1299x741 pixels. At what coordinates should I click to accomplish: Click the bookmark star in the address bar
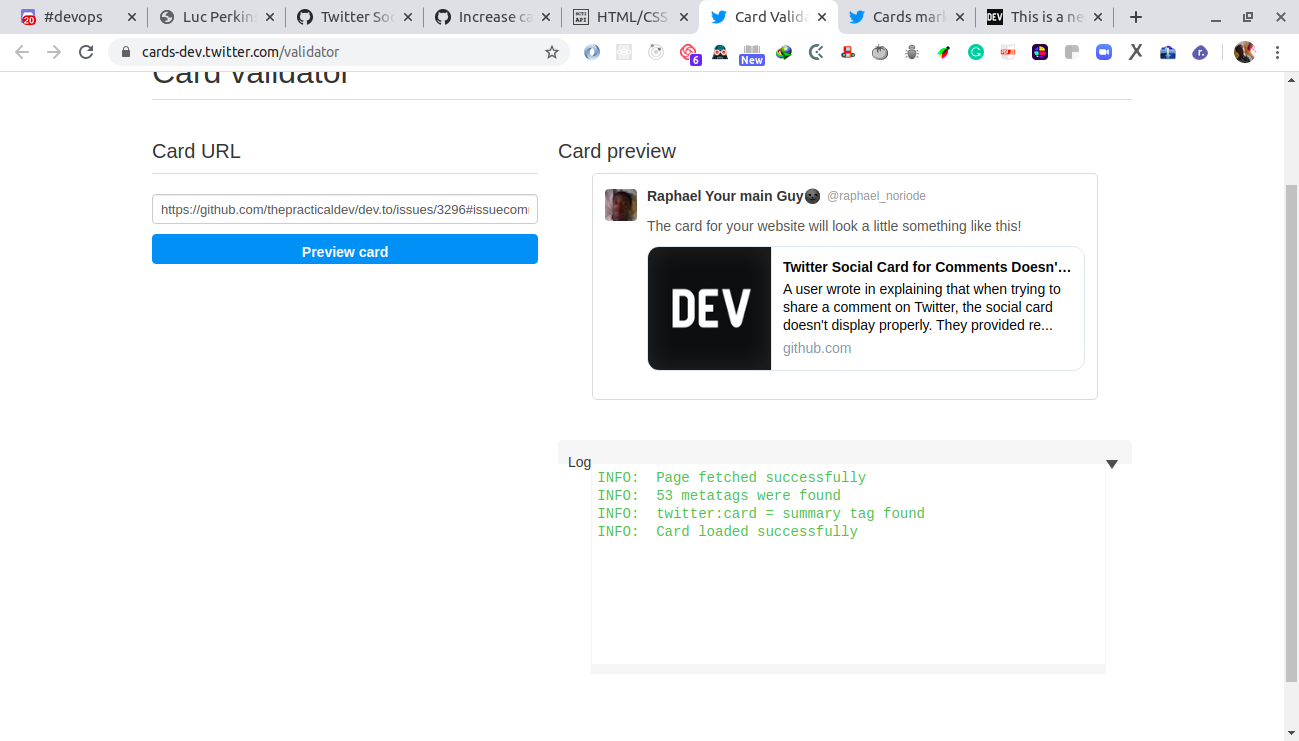(x=552, y=52)
